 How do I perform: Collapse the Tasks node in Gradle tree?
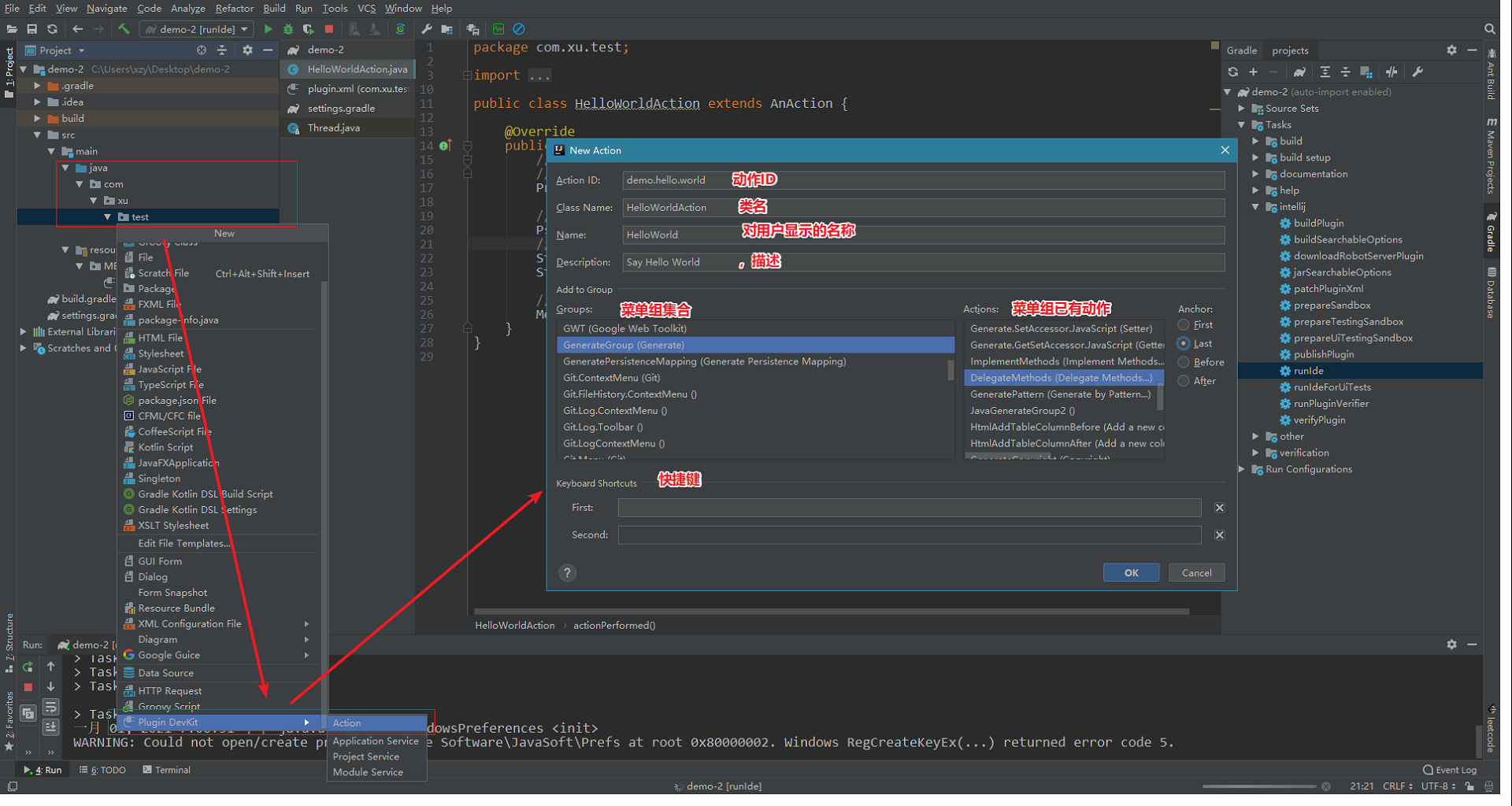pyautogui.click(x=1242, y=124)
